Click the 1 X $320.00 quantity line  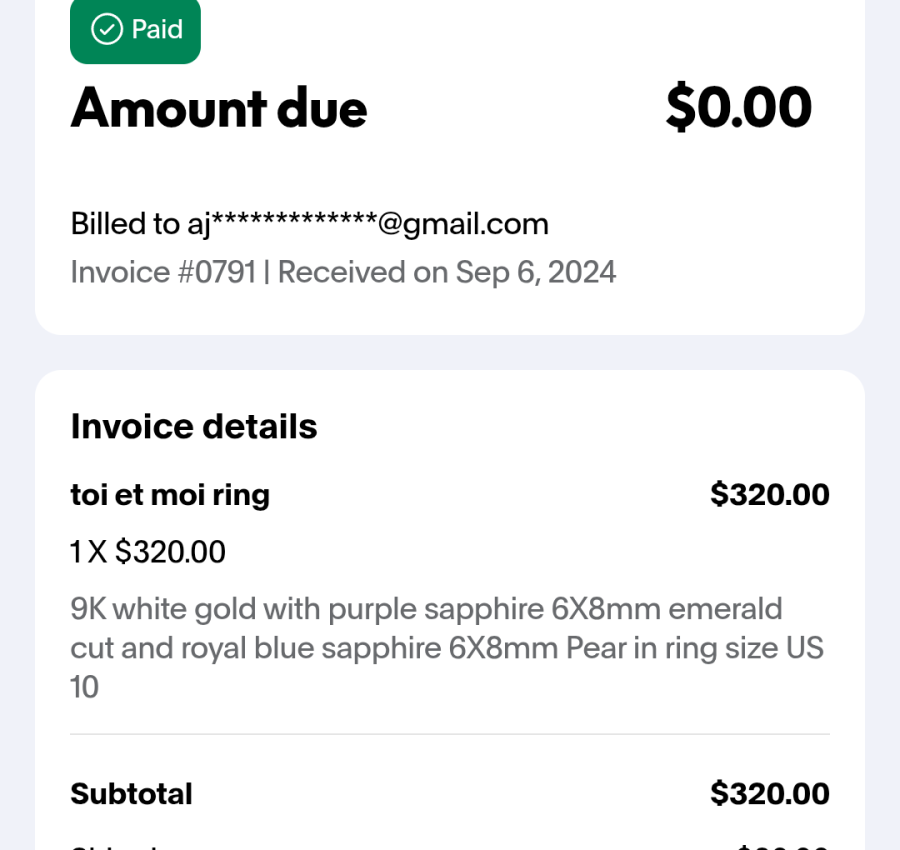148,552
